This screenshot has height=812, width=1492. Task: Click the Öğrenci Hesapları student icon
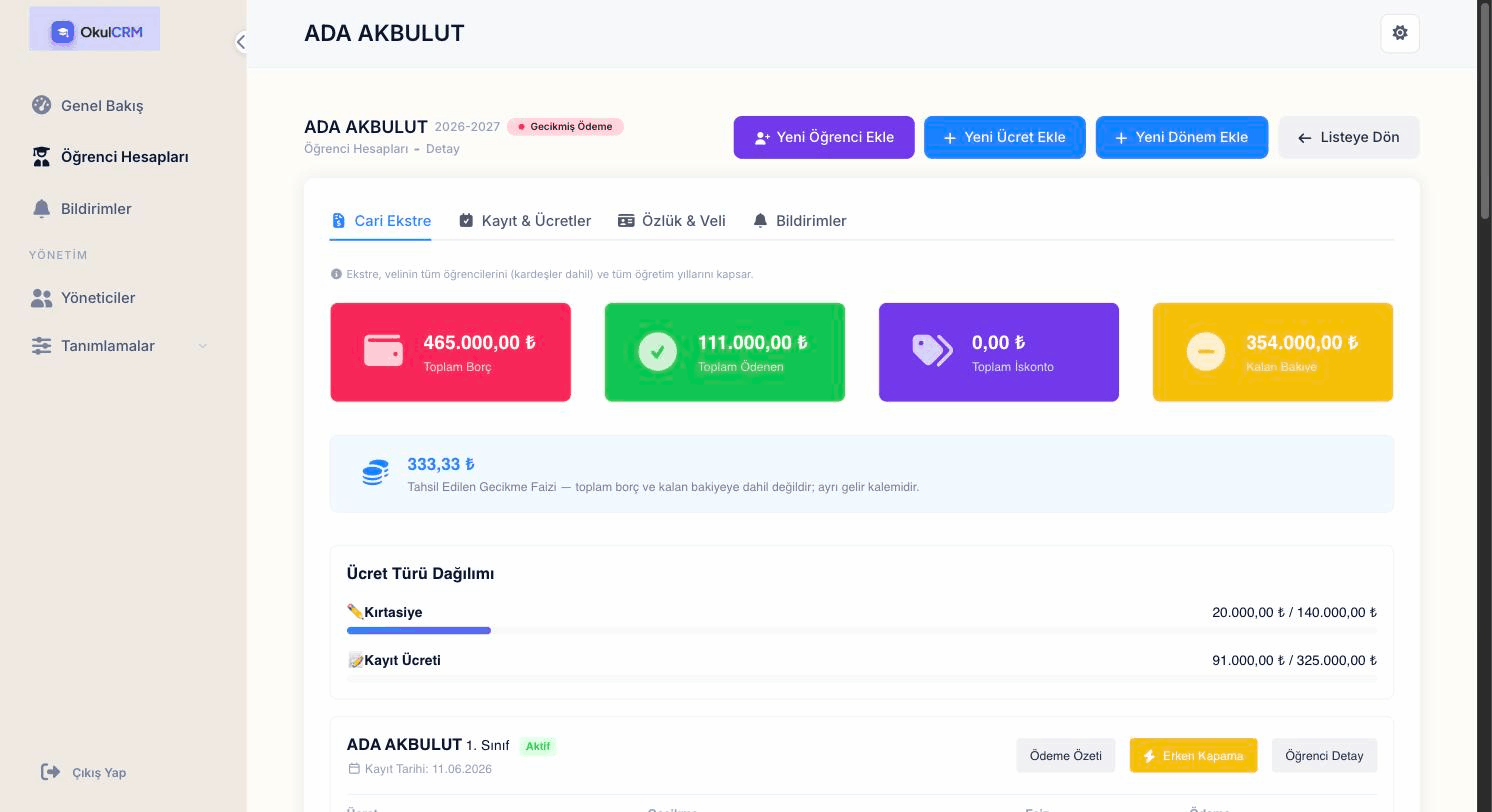pos(41,156)
